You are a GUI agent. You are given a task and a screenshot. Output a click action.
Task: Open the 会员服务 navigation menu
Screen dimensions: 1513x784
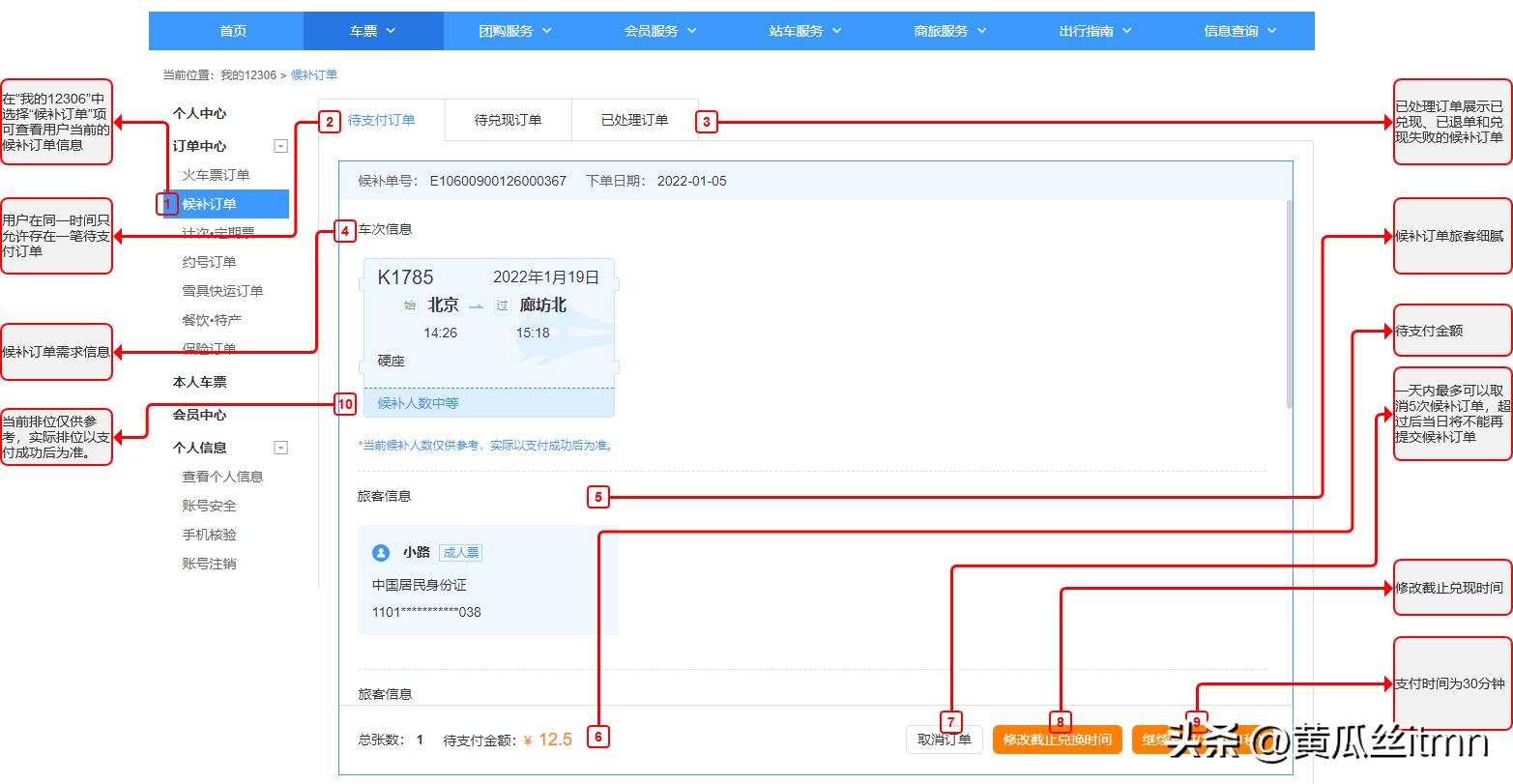(x=660, y=31)
